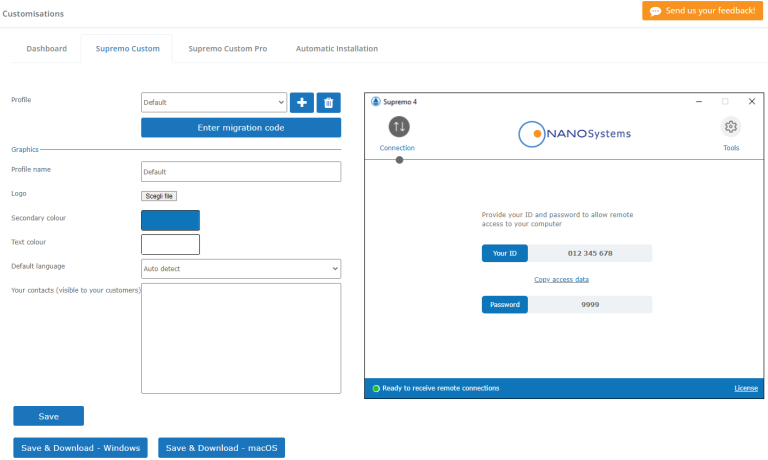Click the feedback speech bubble icon
This screenshot has width=768, height=460.
(x=655, y=11)
